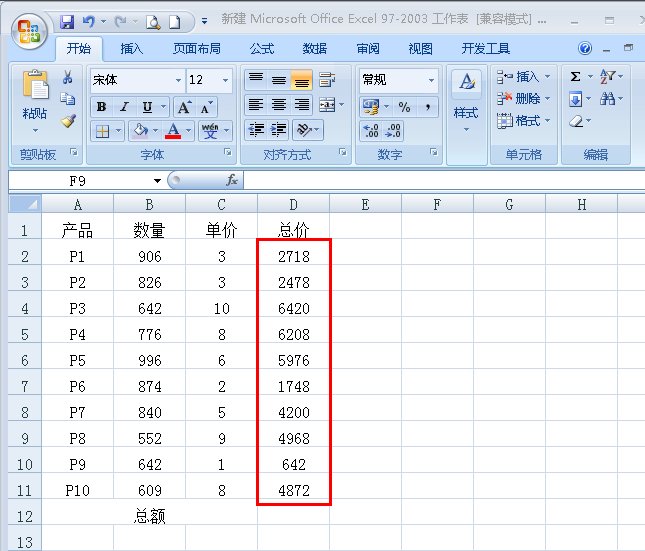Select all cells via corner button
The height and width of the screenshot is (551, 645).
[x=25, y=204]
